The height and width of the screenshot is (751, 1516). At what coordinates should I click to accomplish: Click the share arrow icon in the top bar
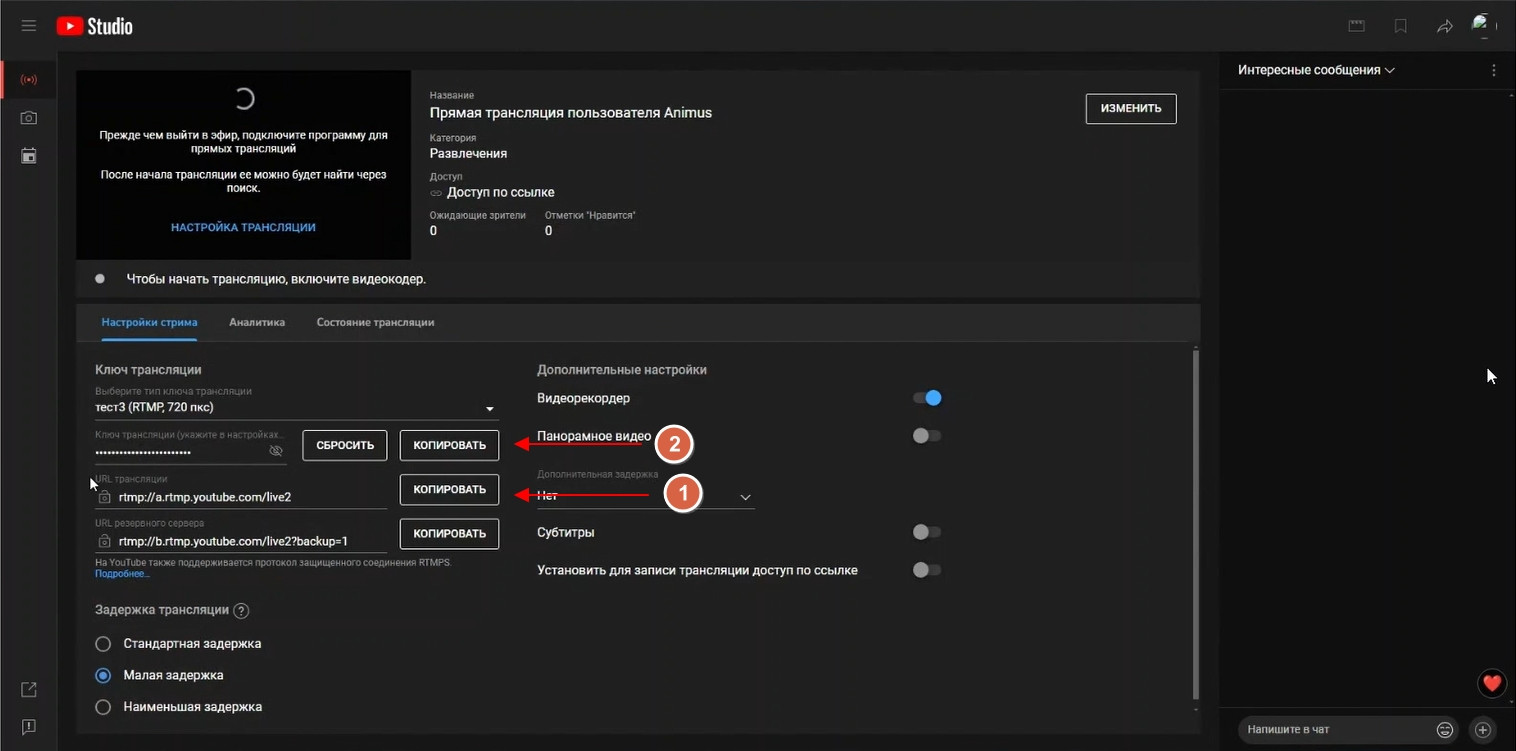pyautogui.click(x=1445, y=27)
